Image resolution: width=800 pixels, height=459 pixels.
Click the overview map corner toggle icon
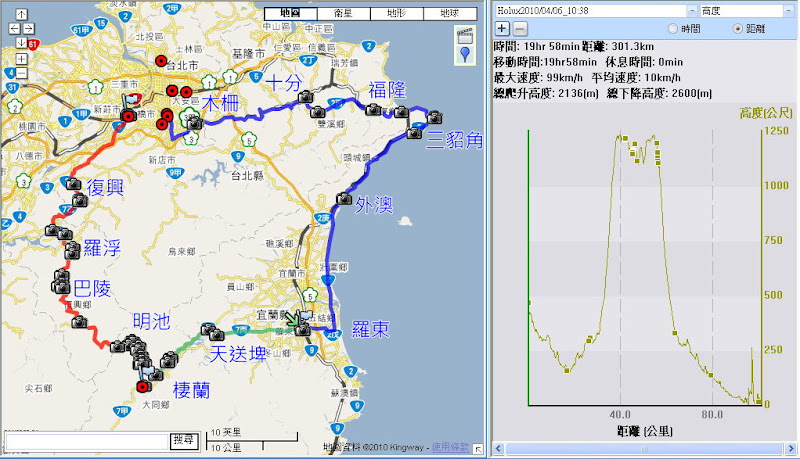pyautogui.click(x=478, y=449)
